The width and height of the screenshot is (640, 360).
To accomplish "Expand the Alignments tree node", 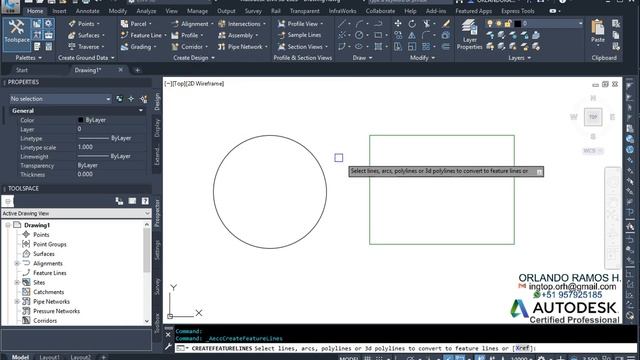I will (x=17, y=264).
